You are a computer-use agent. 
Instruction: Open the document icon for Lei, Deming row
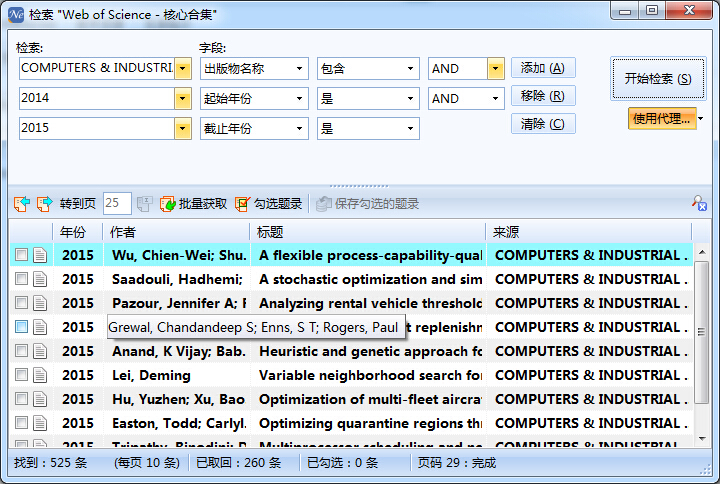click(40, 375)
